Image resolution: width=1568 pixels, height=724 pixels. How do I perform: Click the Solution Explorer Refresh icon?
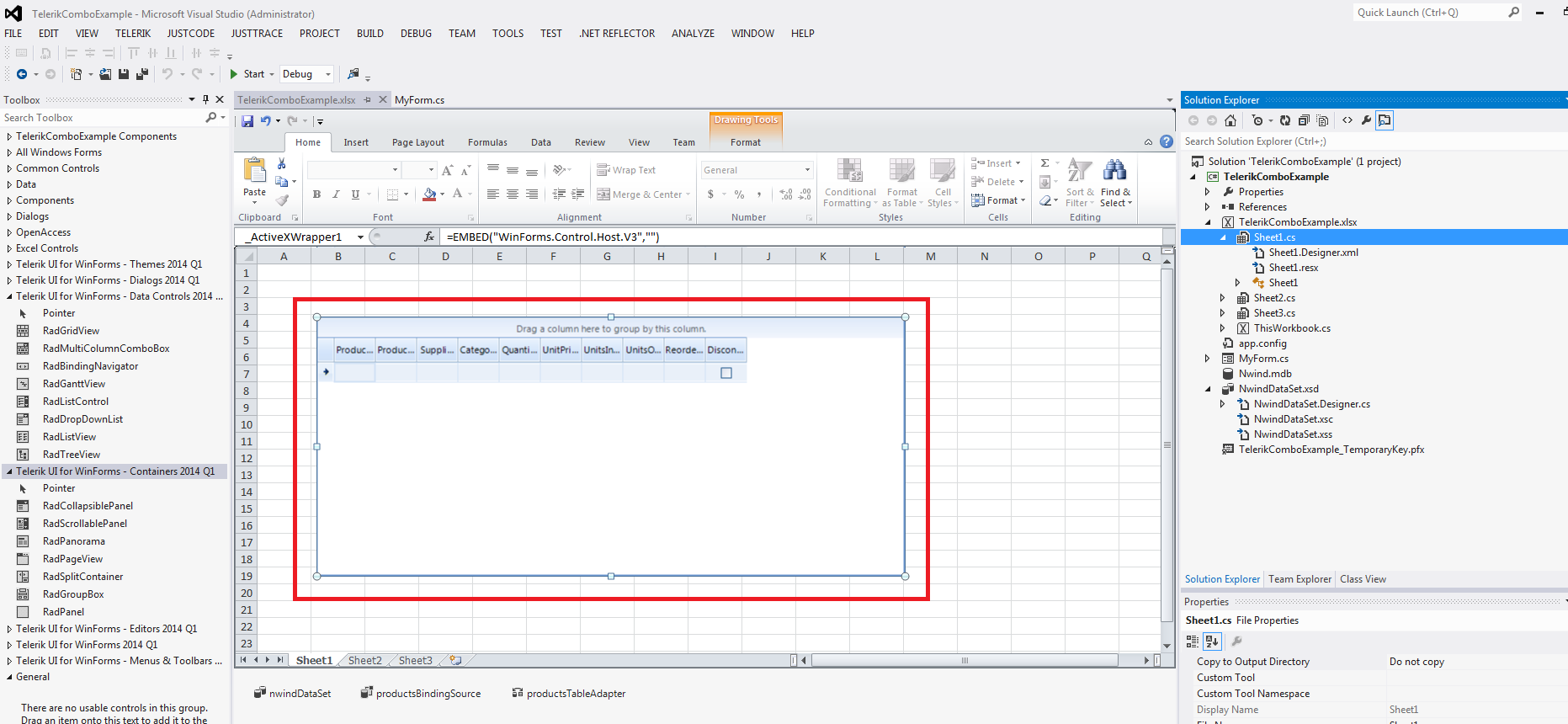[1285, 120]
